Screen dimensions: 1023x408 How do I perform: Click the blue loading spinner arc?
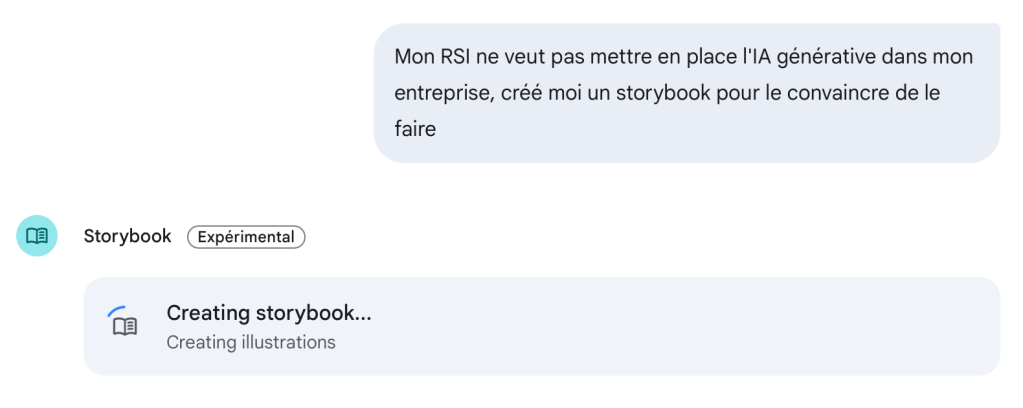point(116,311)
